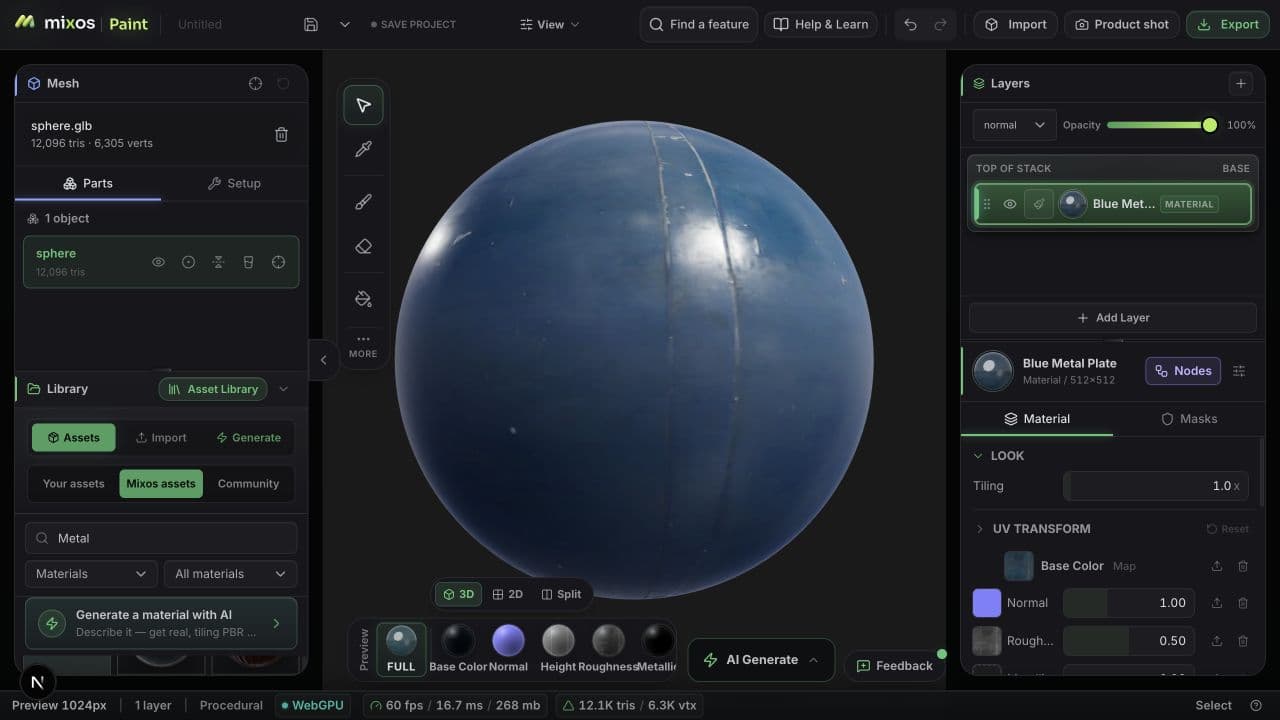This screenshot has height=720, width=1280.
Task: Open the Materials category dropdown
Action: tap(90, 574)
